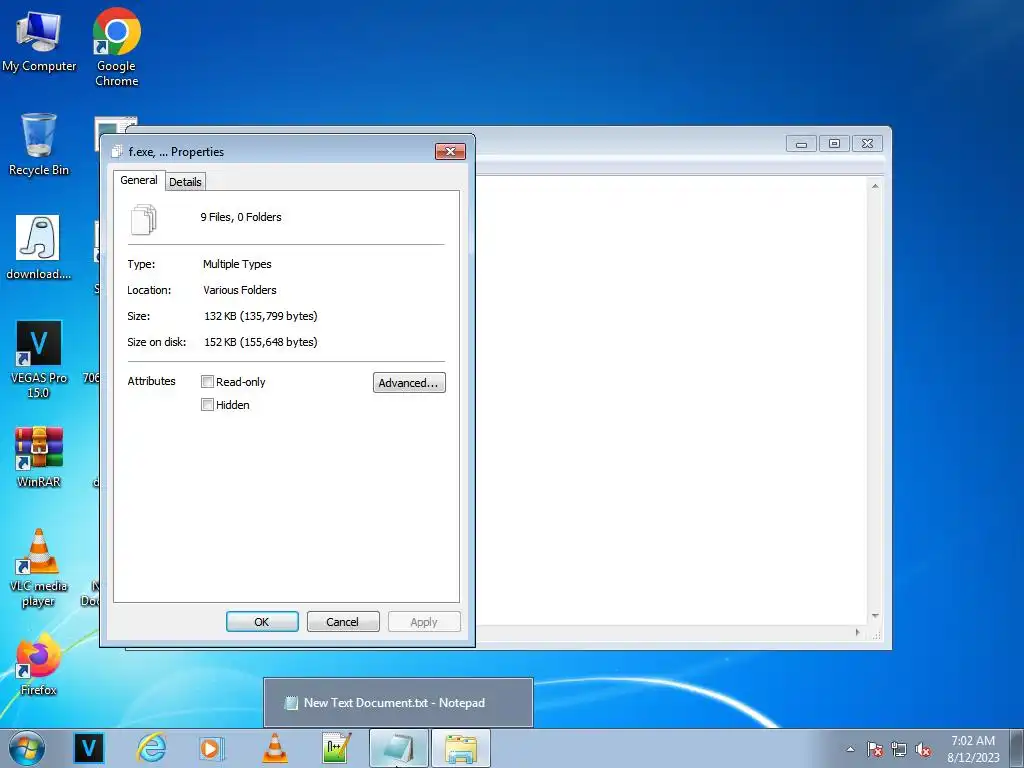The image size is (1024, 768).
Task: Launch VLC media player desktop shortcut
Action: point(39,567)
